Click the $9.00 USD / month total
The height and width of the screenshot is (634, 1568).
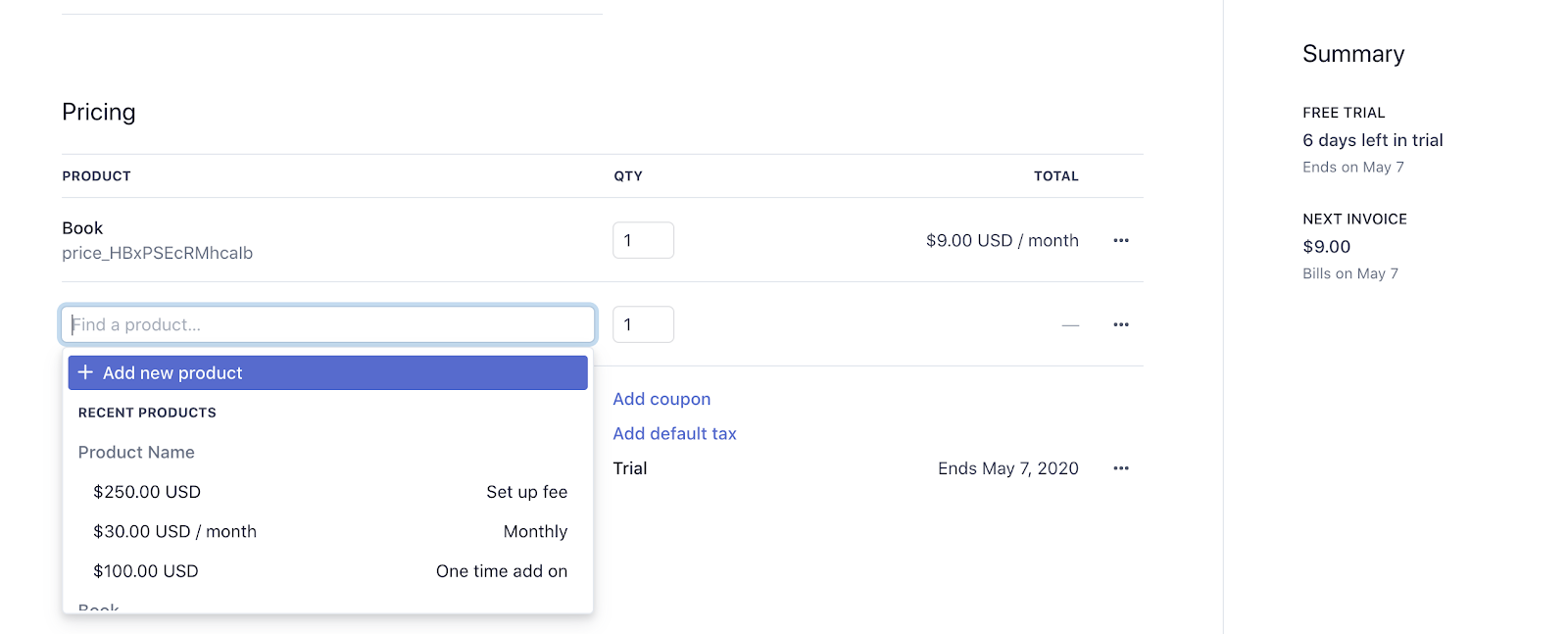[1003, 240]
